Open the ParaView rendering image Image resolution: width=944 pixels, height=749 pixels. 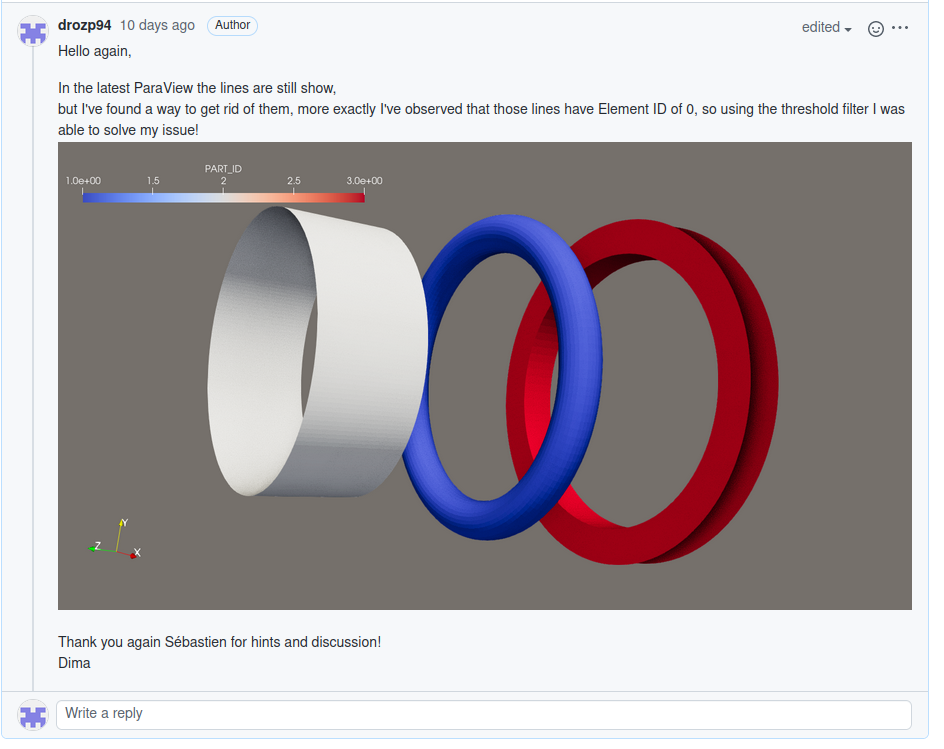(x=485, y=376)
